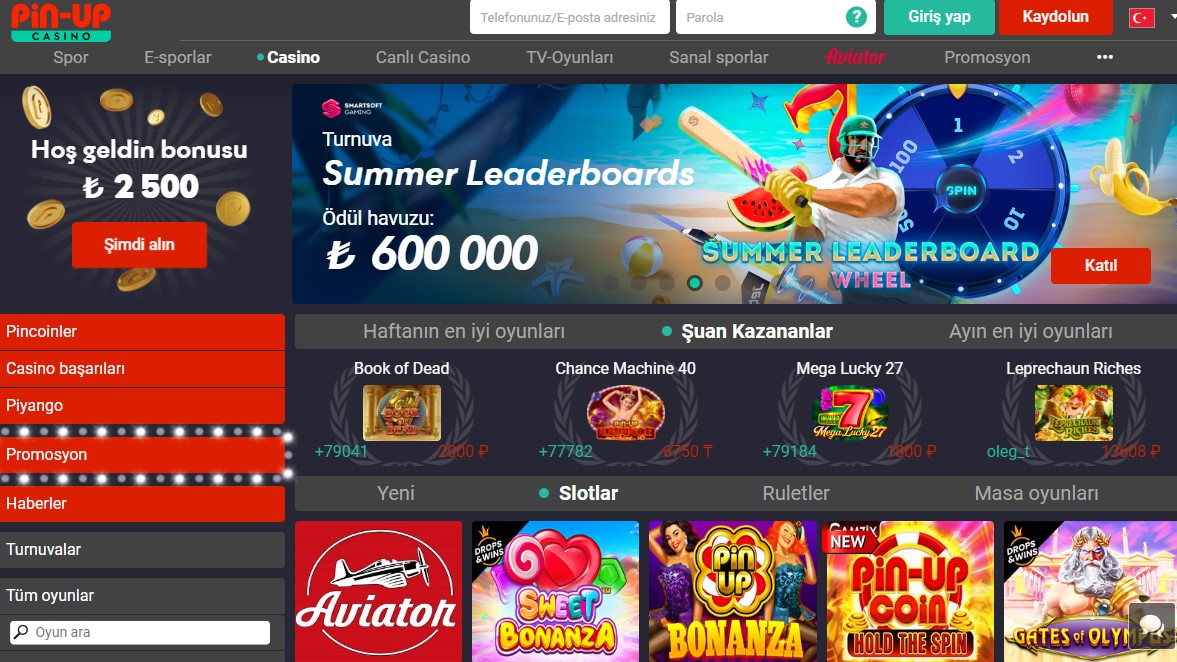The image size is (1177, 662).
Task: Open the Leprechaun Riches game icon
Action: tap(1073, 412)
